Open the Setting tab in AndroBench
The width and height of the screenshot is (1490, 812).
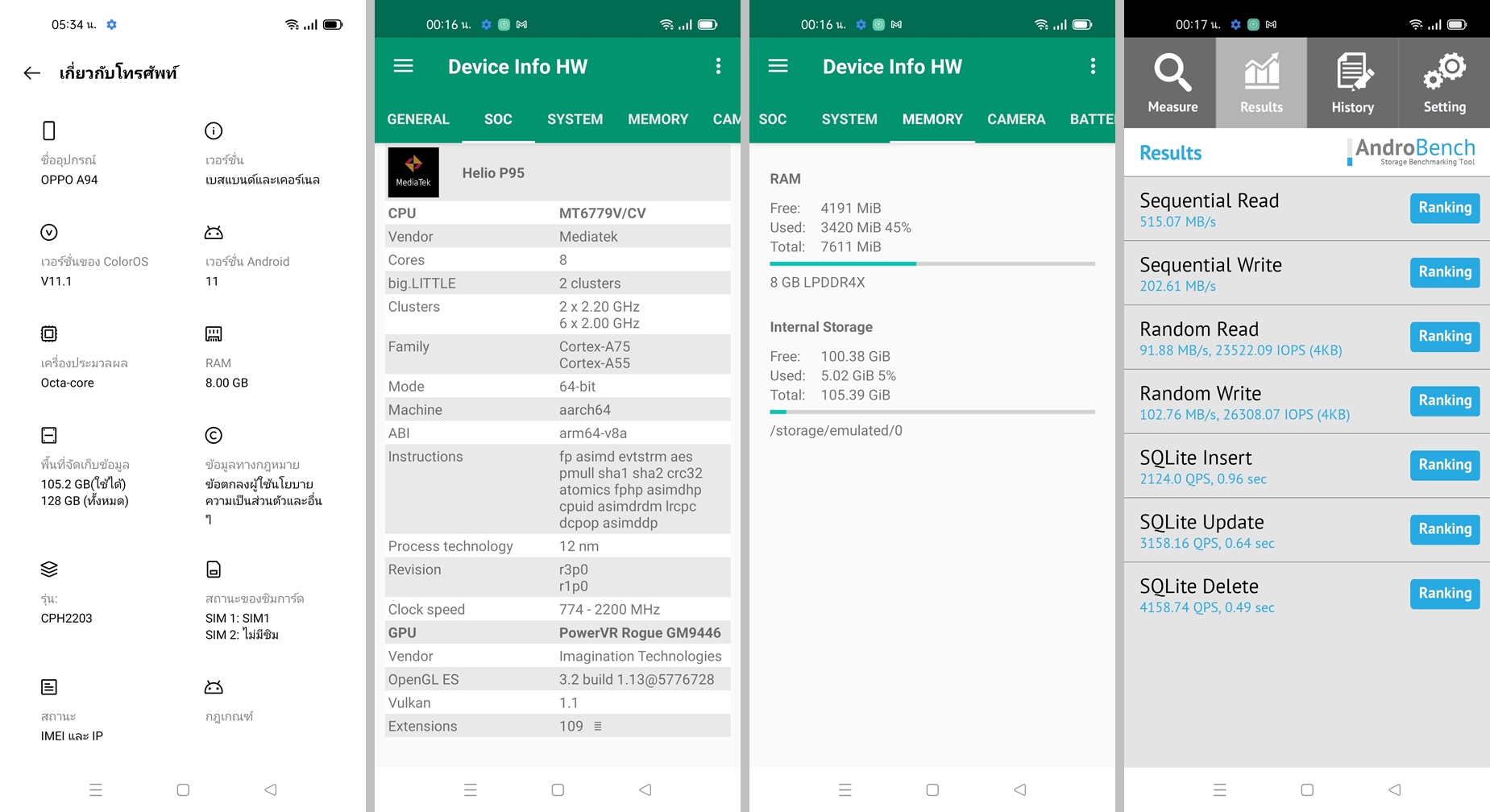tap(1444, 83)
